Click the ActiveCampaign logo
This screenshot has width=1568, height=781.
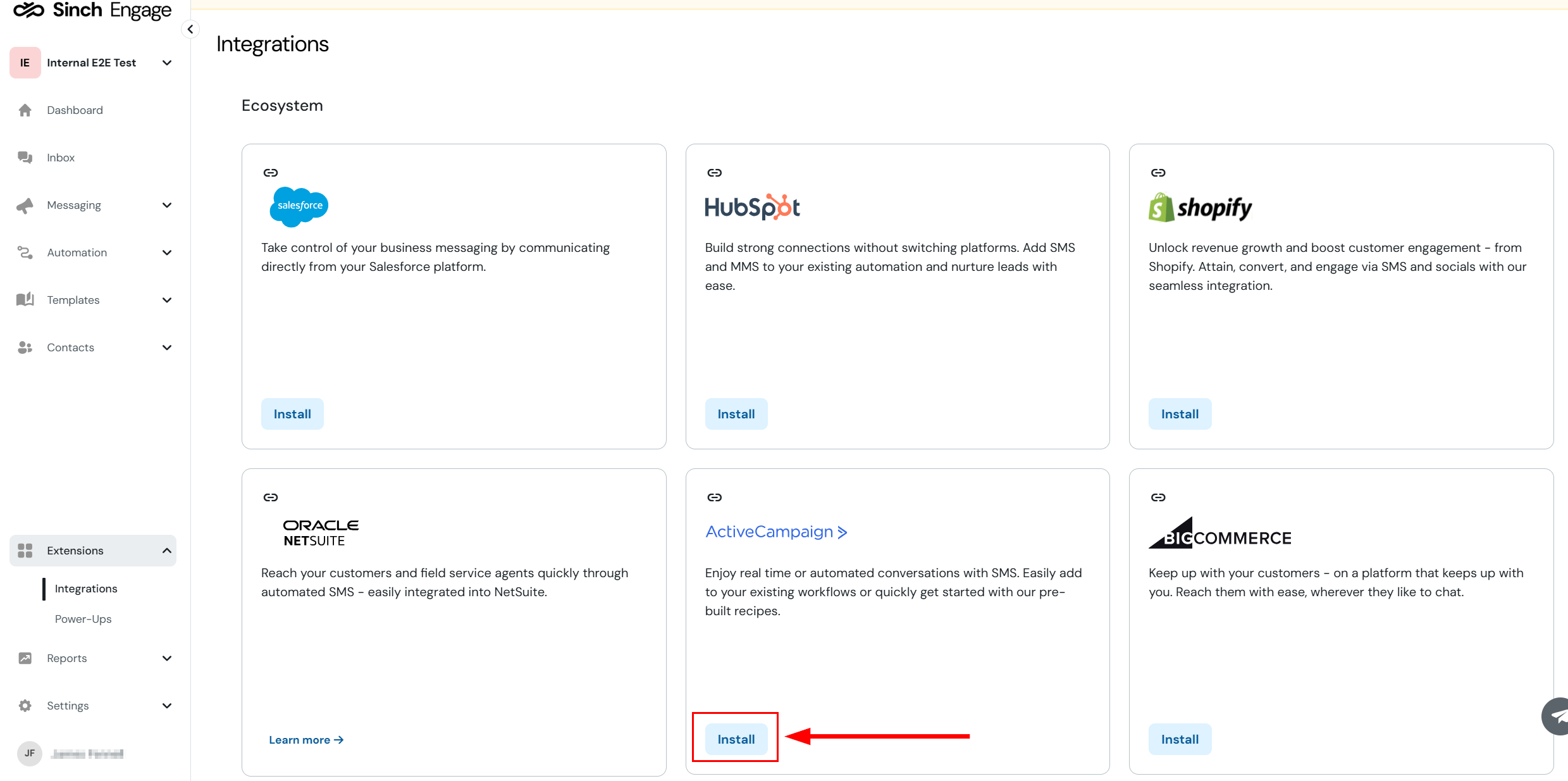click(x=777, y=532)
